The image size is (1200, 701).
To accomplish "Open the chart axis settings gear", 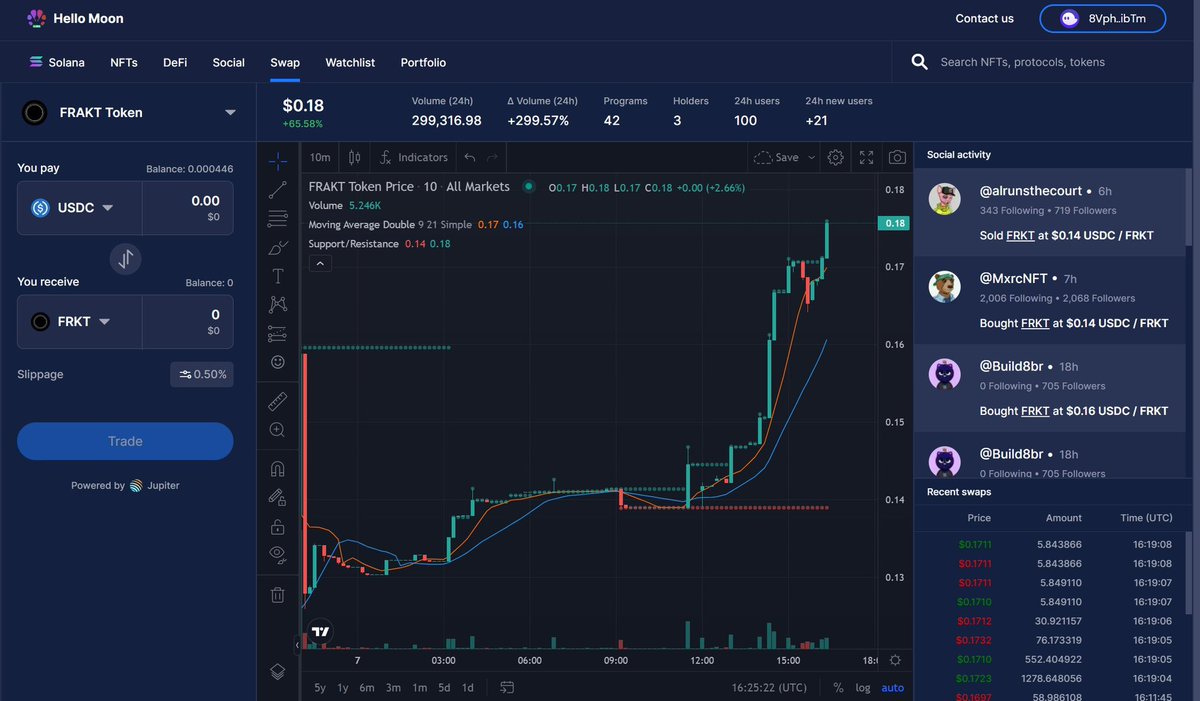I will (895, 660).
